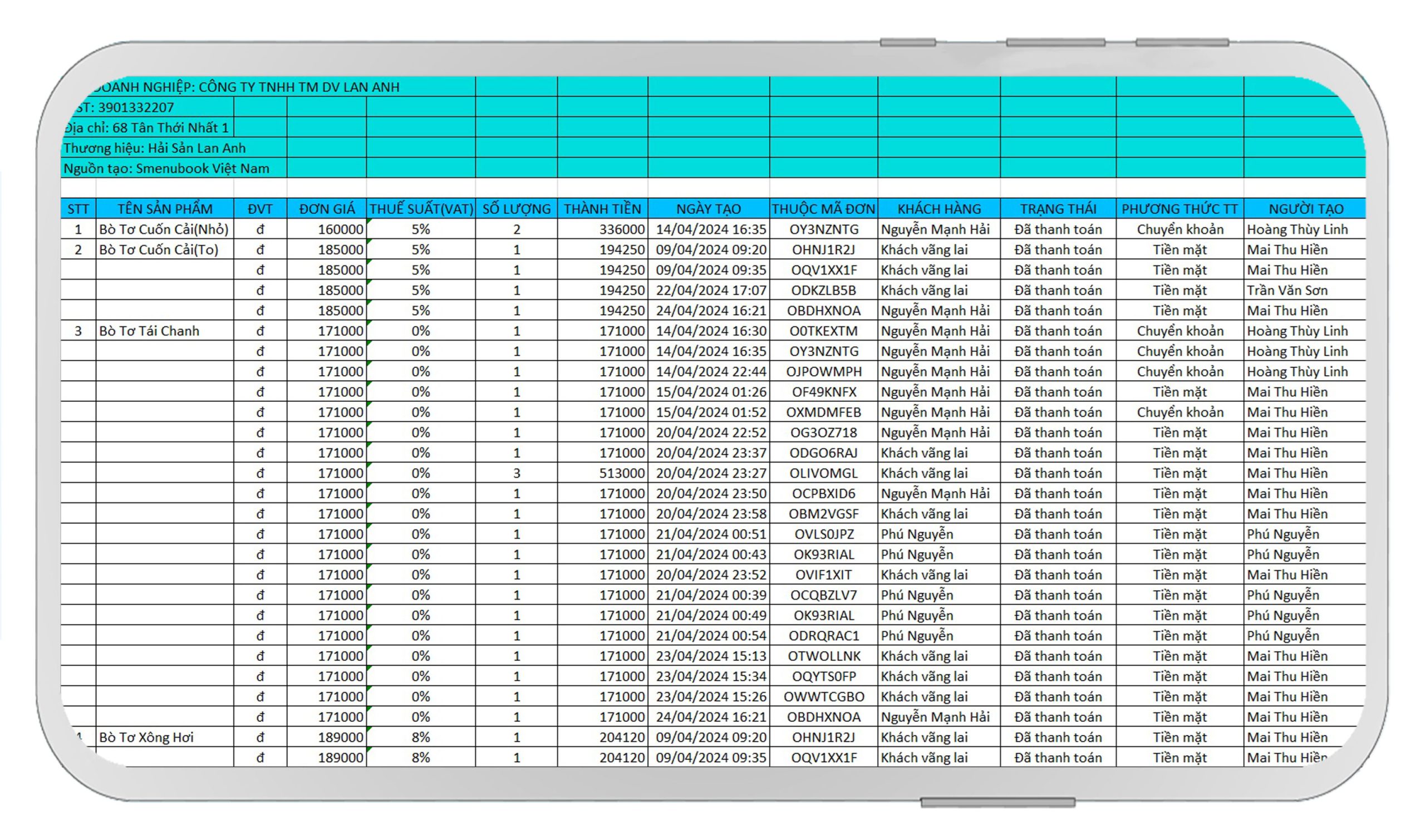The width and height of the screenshot is (1425, 840).
Task: Select the NGÀY TẠO header cell
Action: click(708, 209)
